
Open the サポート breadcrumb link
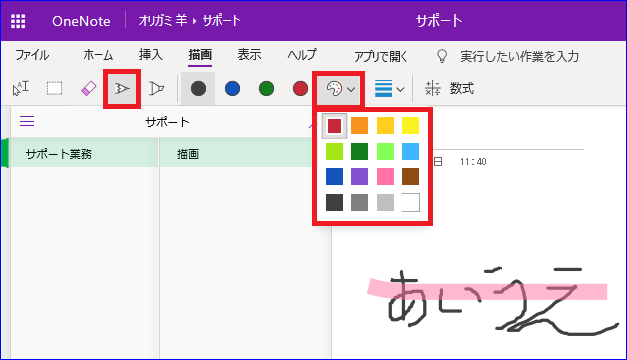[222, 21]
